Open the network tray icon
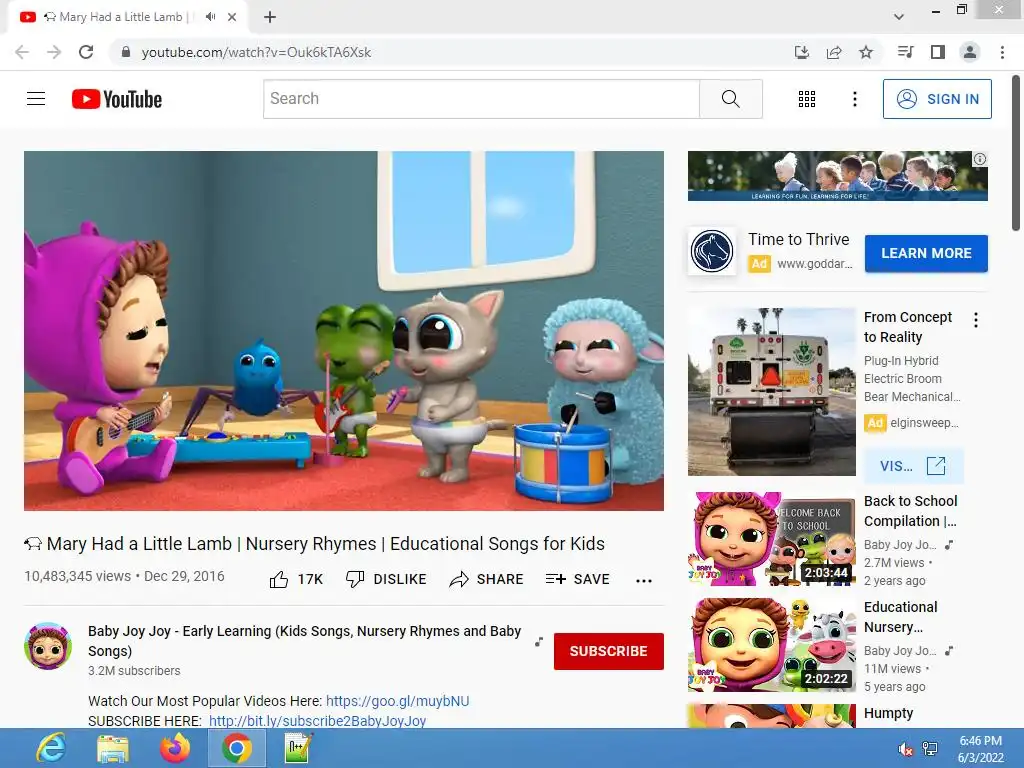Image resolution: width=1024 pixels, height=768 pixels. click(x=930, y=749)
